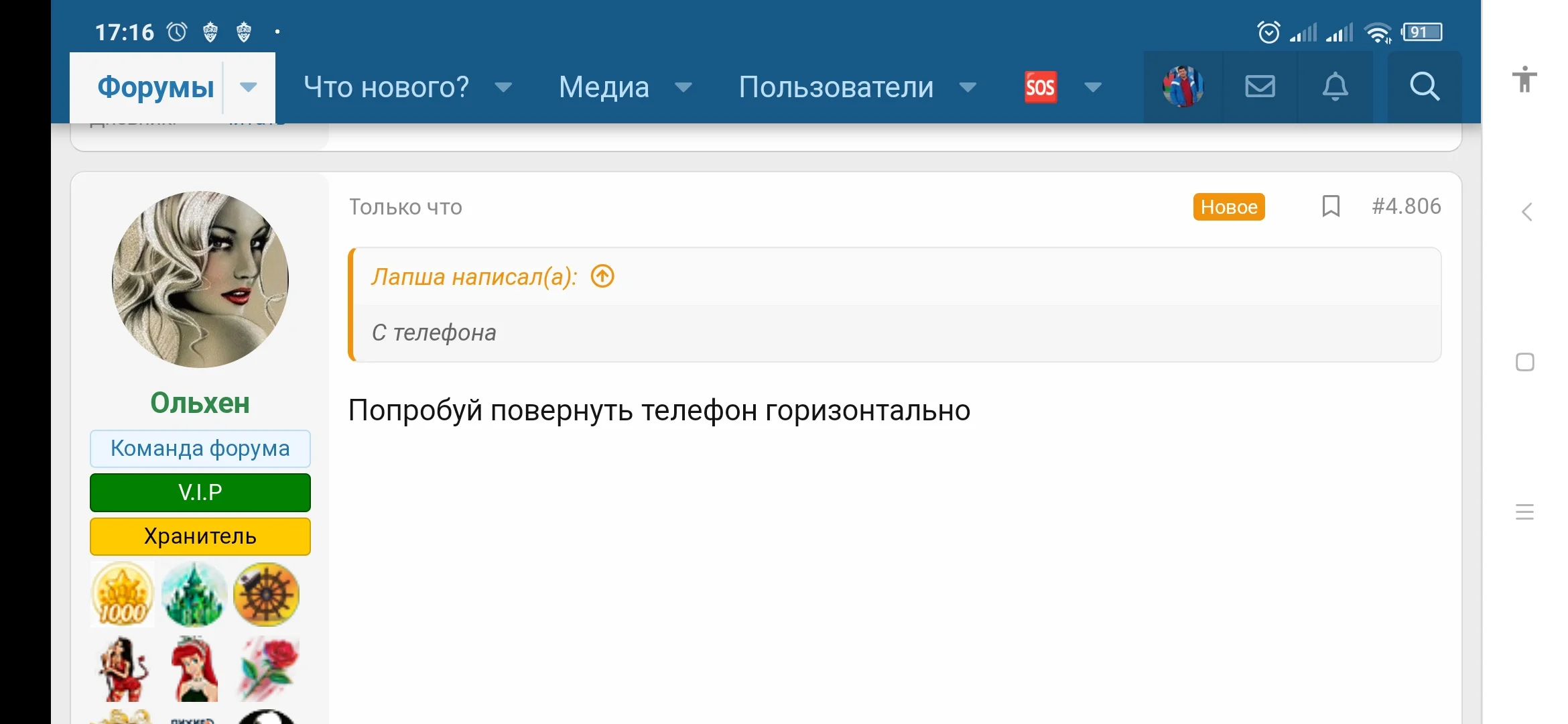The width and height of the screenshot is (1568, 724).
Task: Open post number #4.806 link
Action: 1407,207
